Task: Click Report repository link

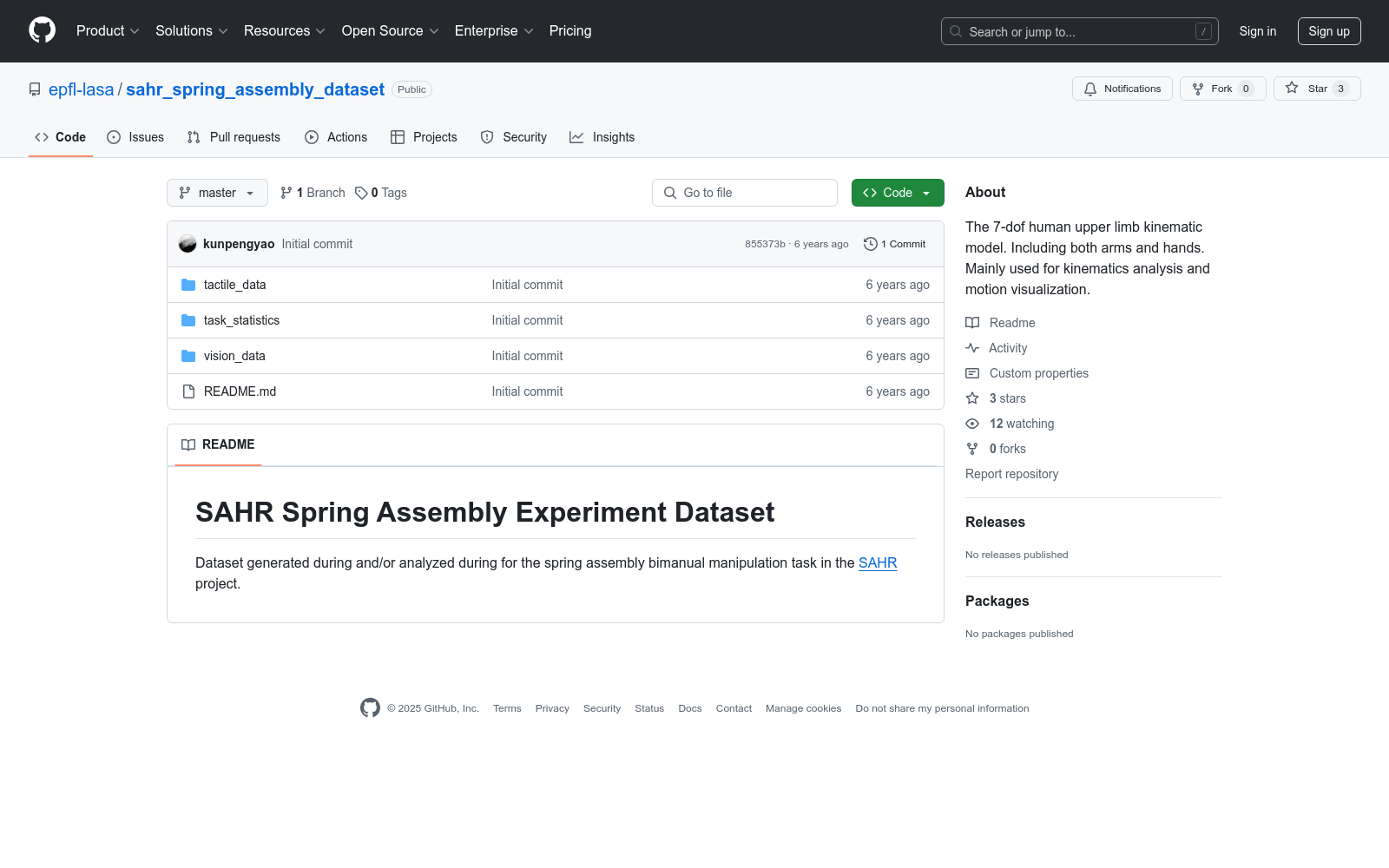Action: 1011,474
